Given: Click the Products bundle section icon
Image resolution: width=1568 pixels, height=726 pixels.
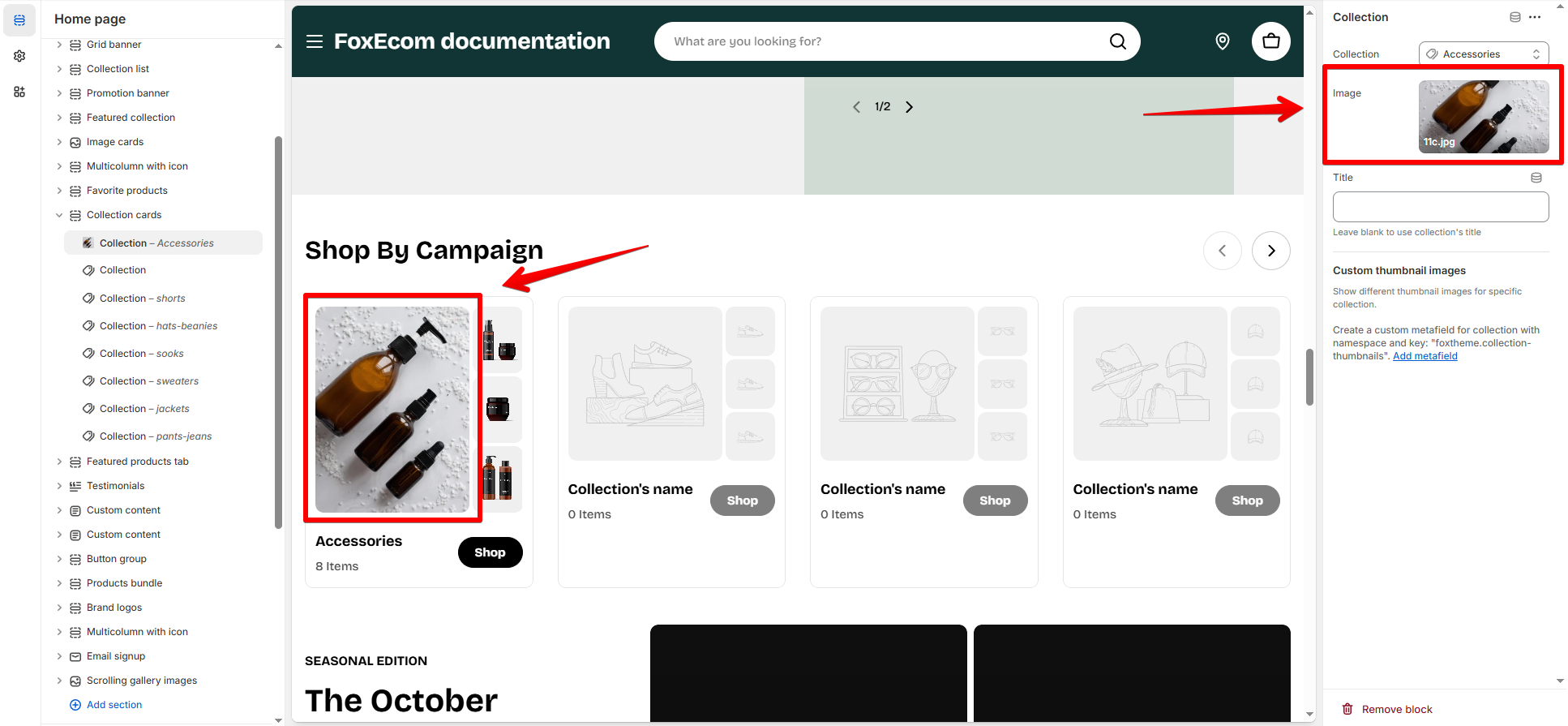Looking at the screenshot, I should (75, 583).
